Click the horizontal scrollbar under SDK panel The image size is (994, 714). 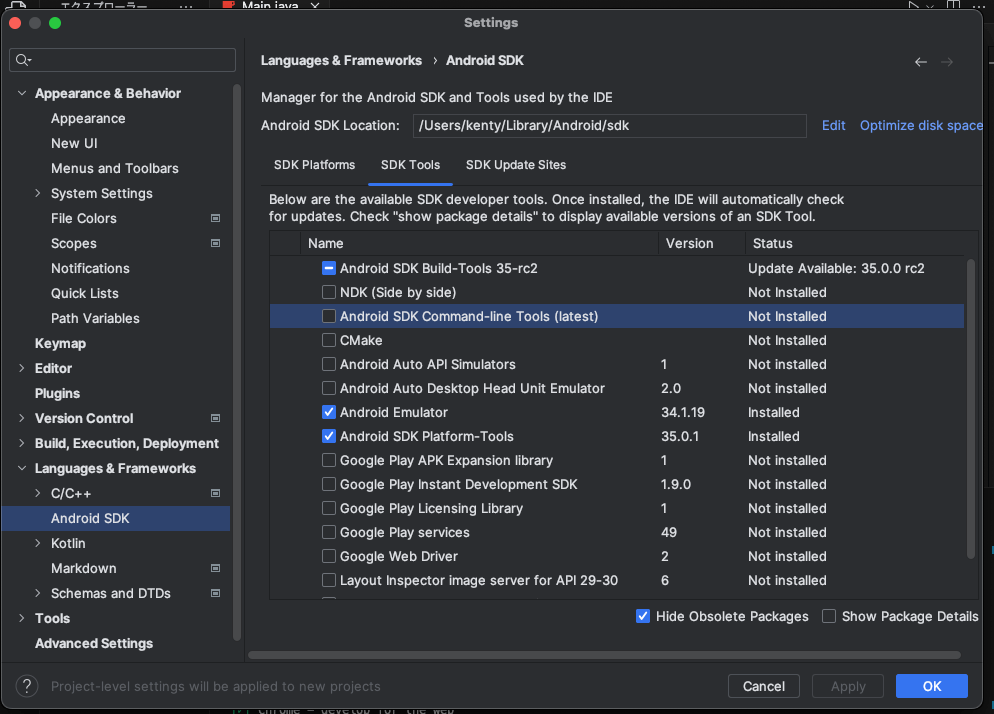pyautogui.click(x=604, y=655)
